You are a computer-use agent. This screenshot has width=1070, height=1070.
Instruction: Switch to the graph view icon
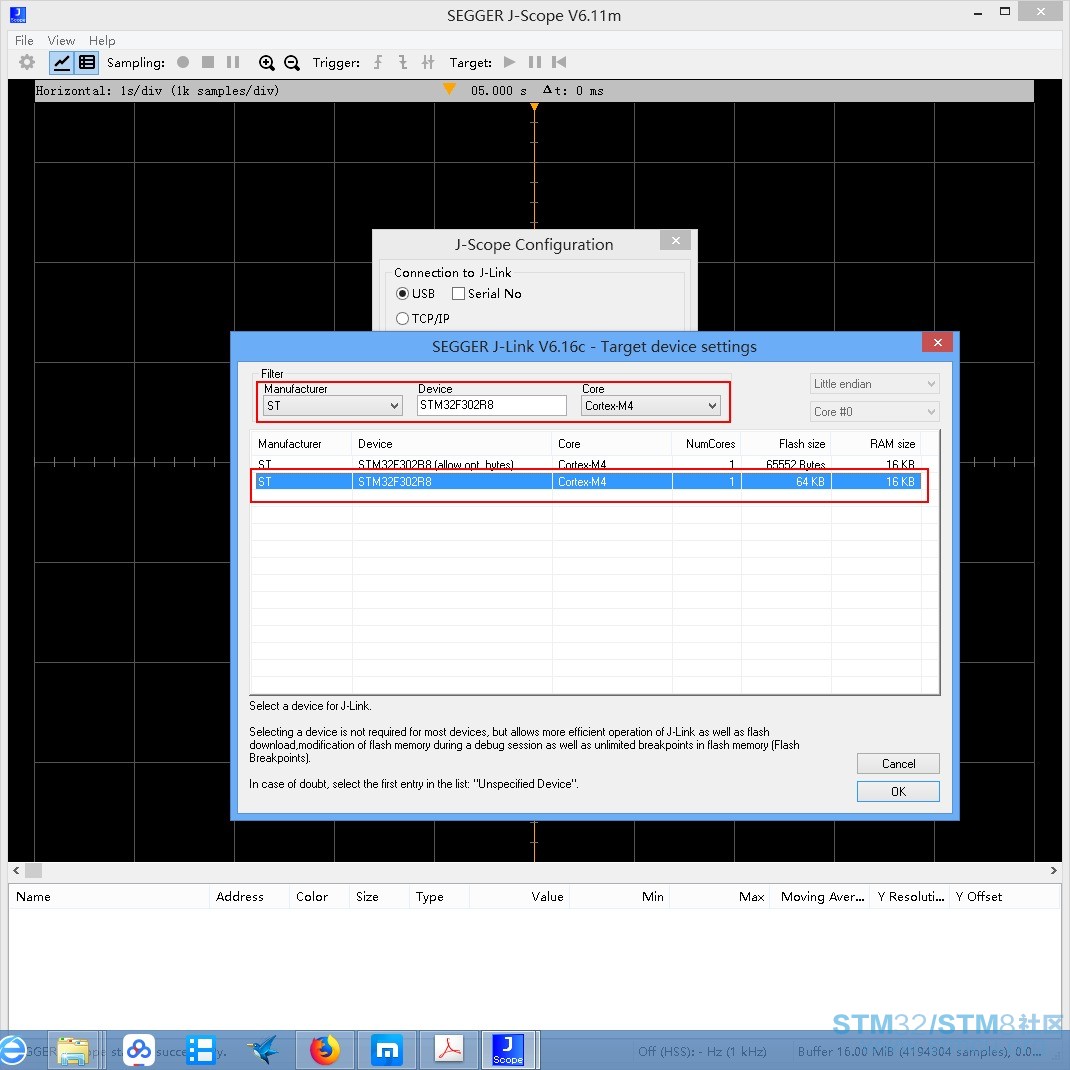tap(61, 63)
